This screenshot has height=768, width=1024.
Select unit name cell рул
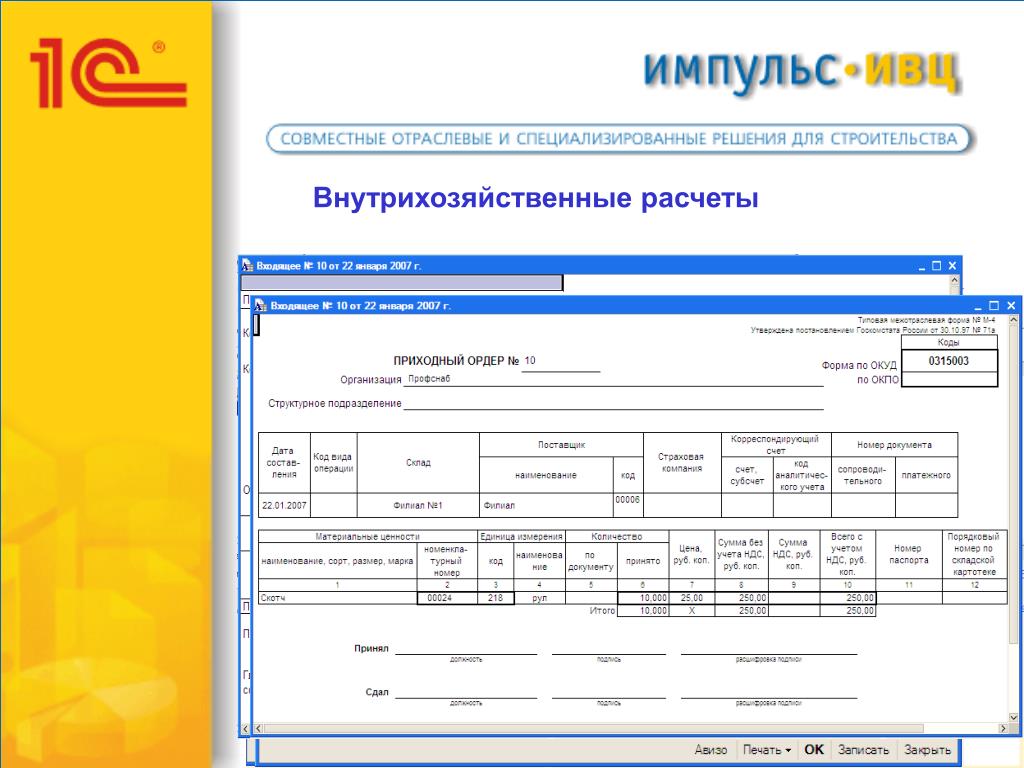pyautogui.click(x=539, y=598)
